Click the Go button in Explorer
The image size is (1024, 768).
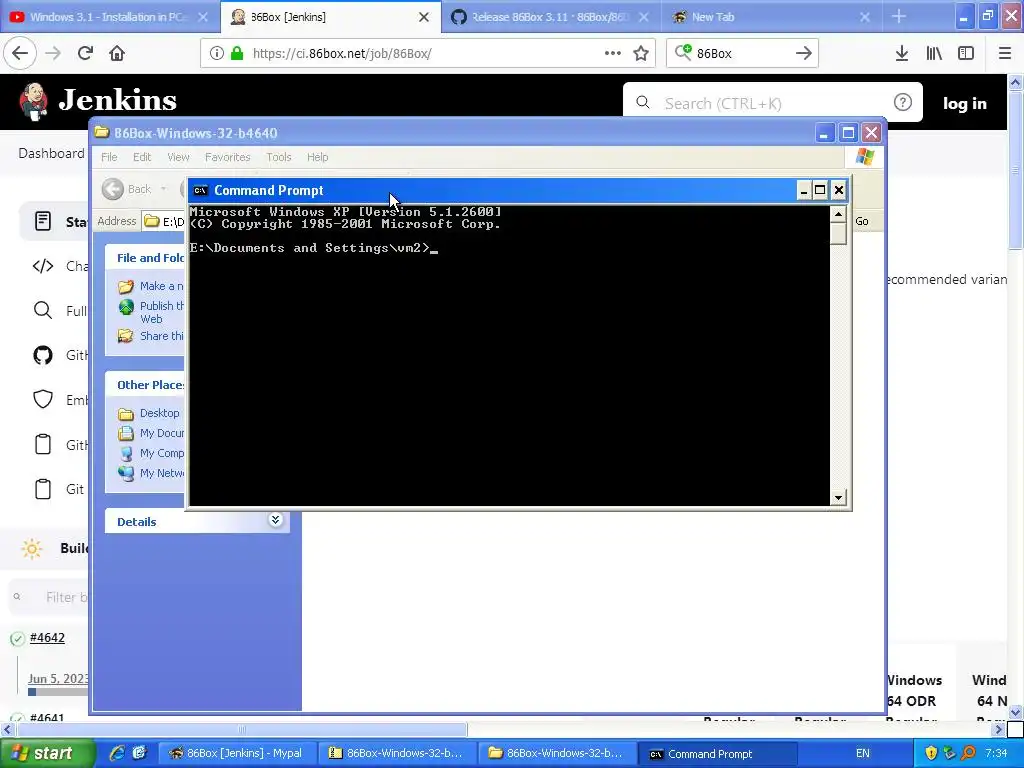click(861, 221)
